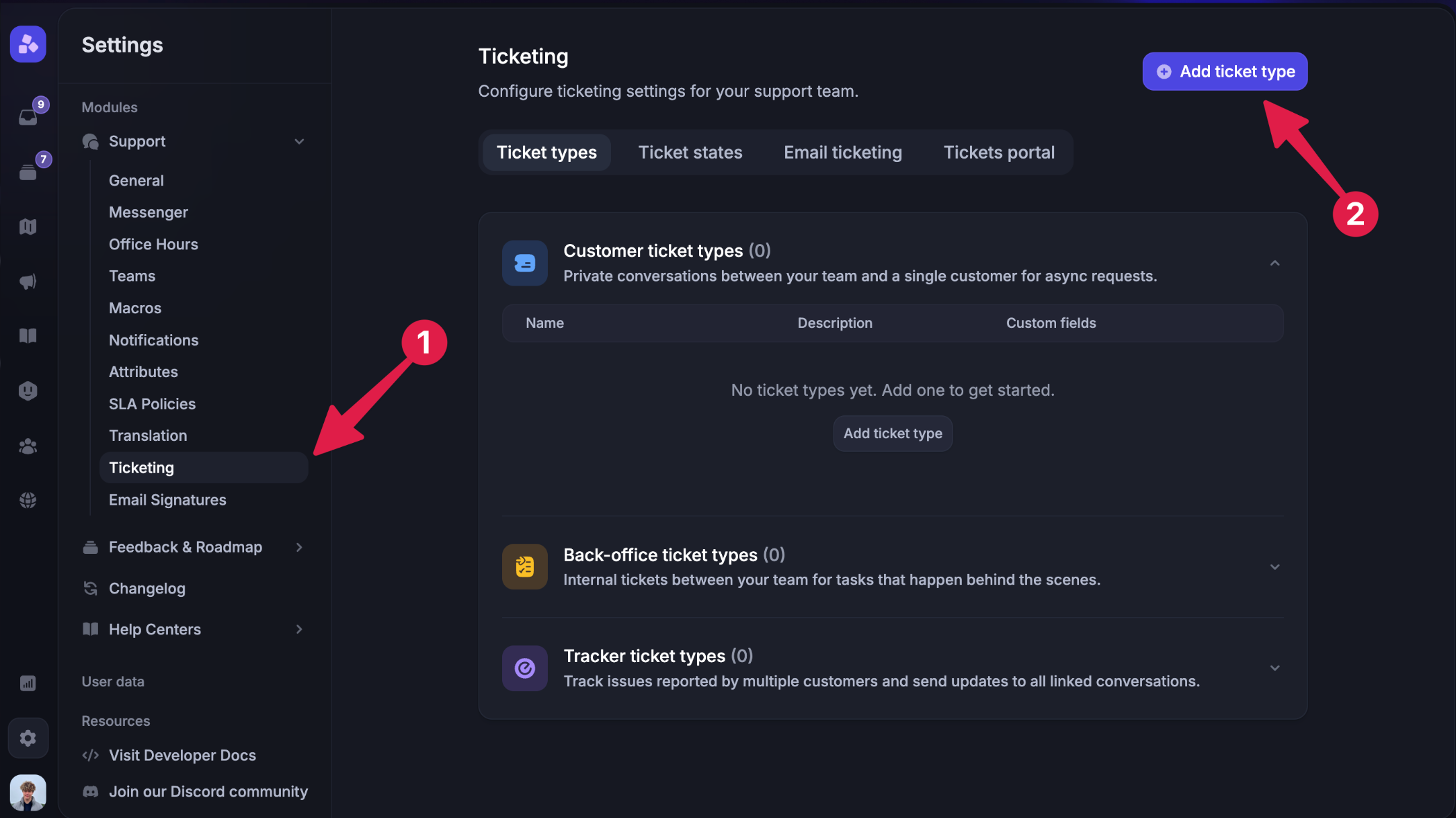Click the globe icon in the sidebar

28,499
